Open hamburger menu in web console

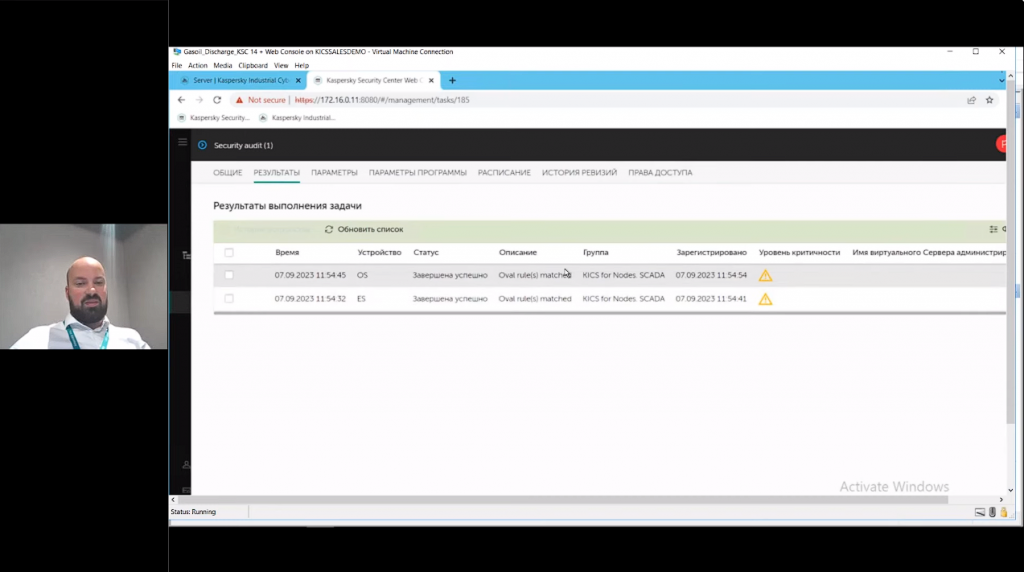point(182,142)
